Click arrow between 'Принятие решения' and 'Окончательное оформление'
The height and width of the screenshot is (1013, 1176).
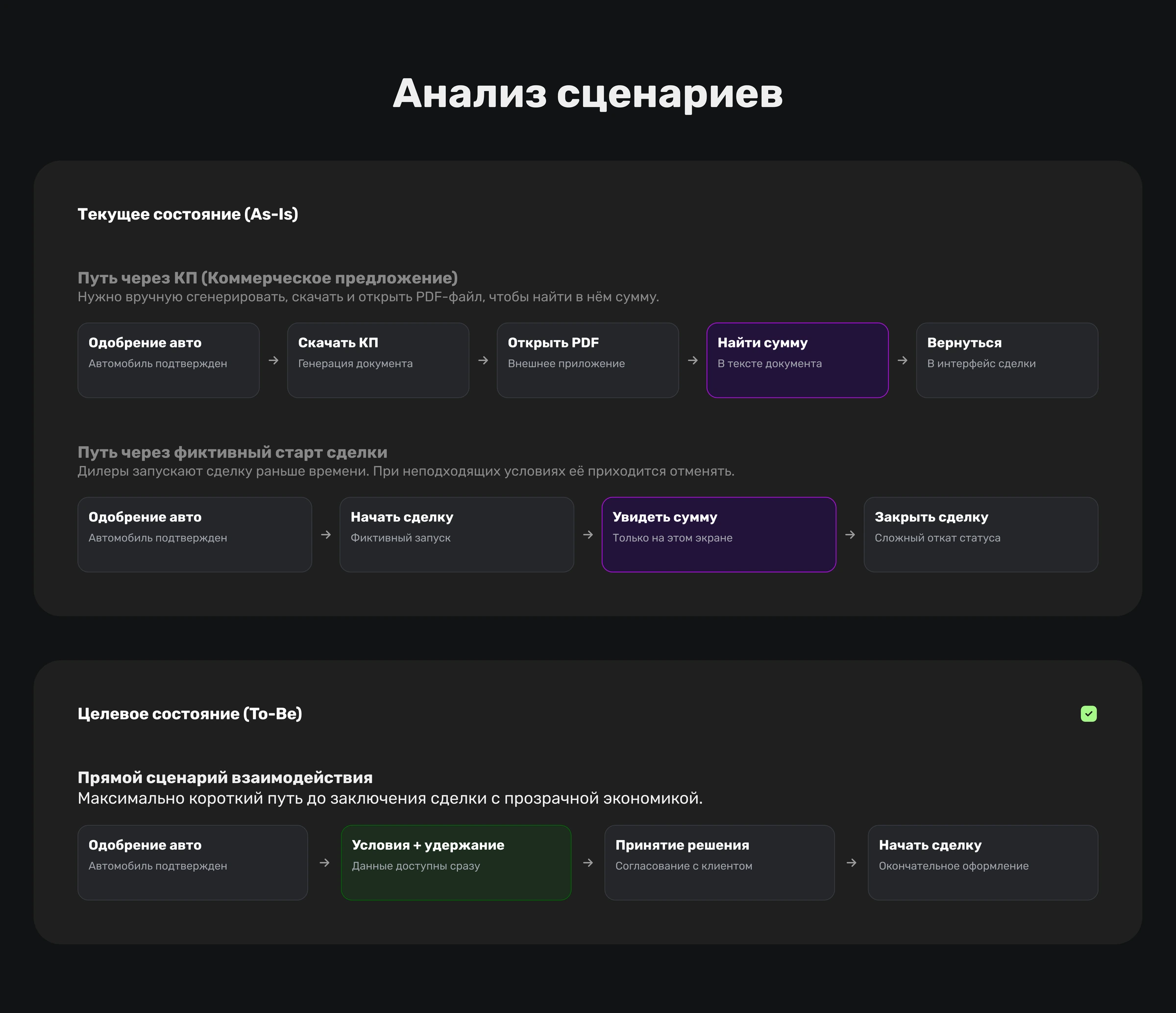(x=851, y=863)
